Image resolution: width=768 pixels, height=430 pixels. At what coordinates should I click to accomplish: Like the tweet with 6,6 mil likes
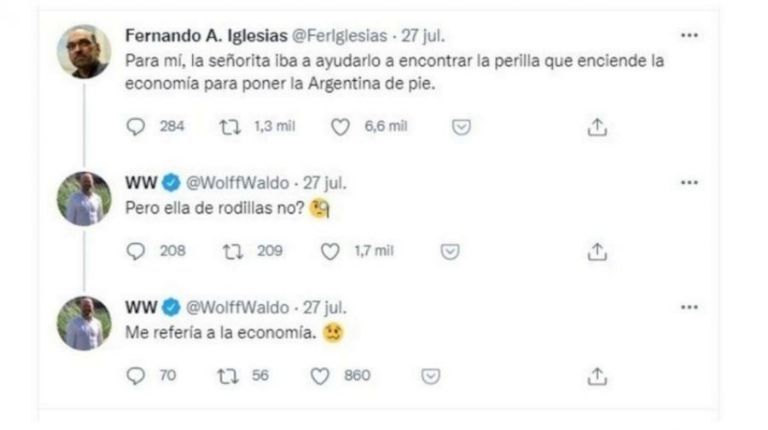click(x=339, y=127)
